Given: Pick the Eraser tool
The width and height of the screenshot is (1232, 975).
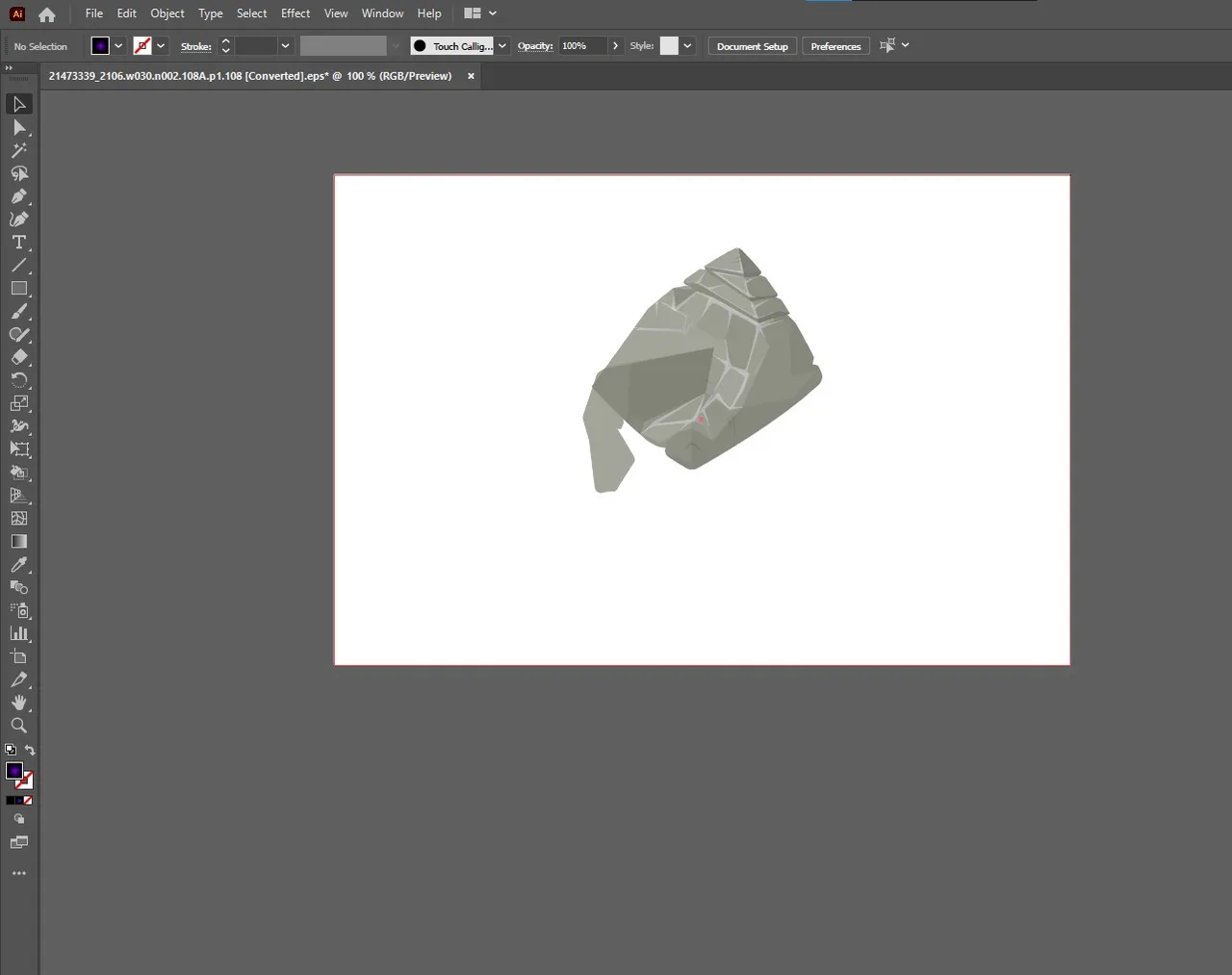Looking at the screenshot, I should [x=19, y=357].
